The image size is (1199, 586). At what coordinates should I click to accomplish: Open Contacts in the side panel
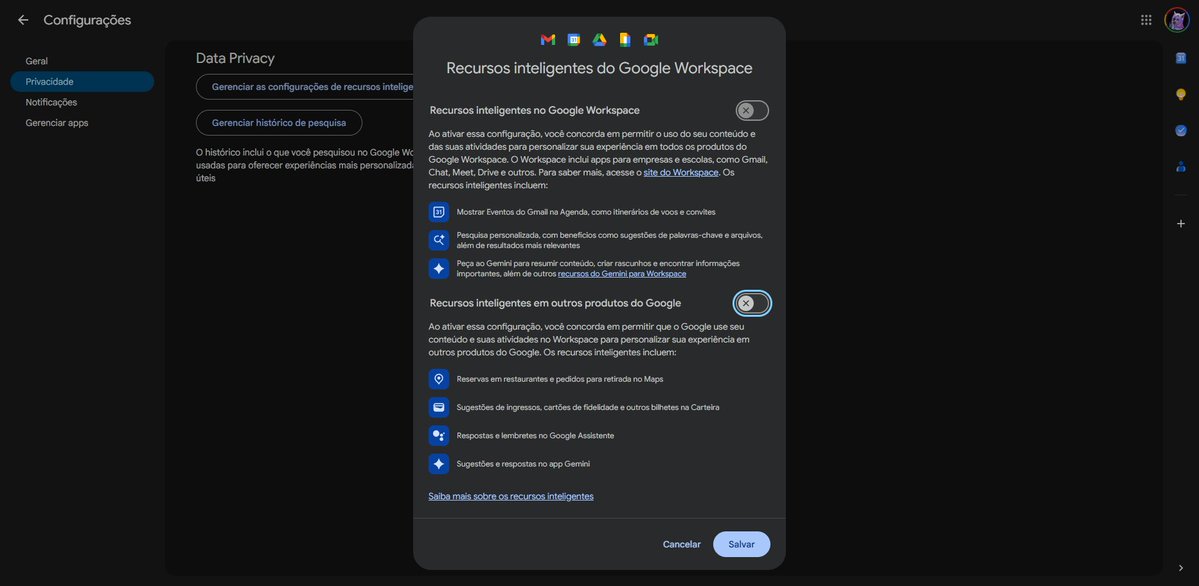click(1181, 167)
